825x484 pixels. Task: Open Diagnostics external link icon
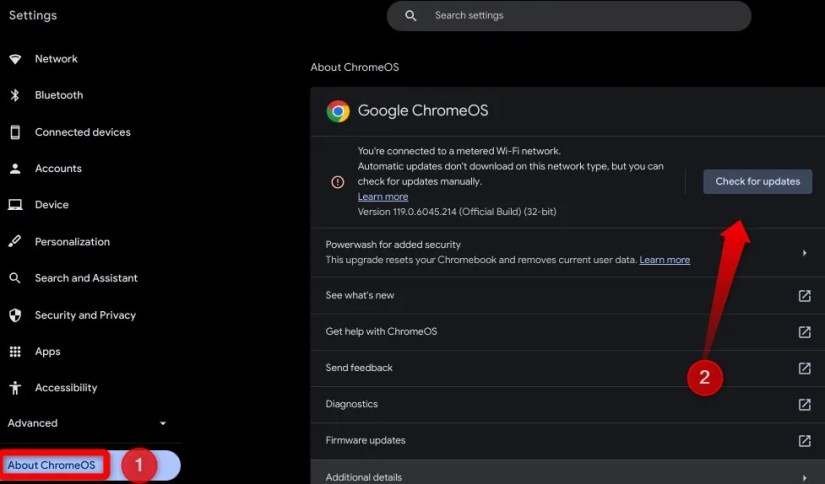[804, 404]
